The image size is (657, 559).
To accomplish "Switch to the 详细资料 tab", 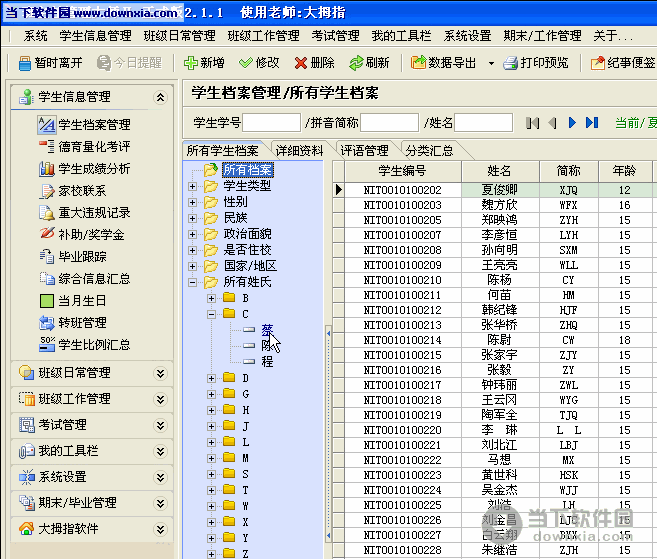I will tap(300, 151).
